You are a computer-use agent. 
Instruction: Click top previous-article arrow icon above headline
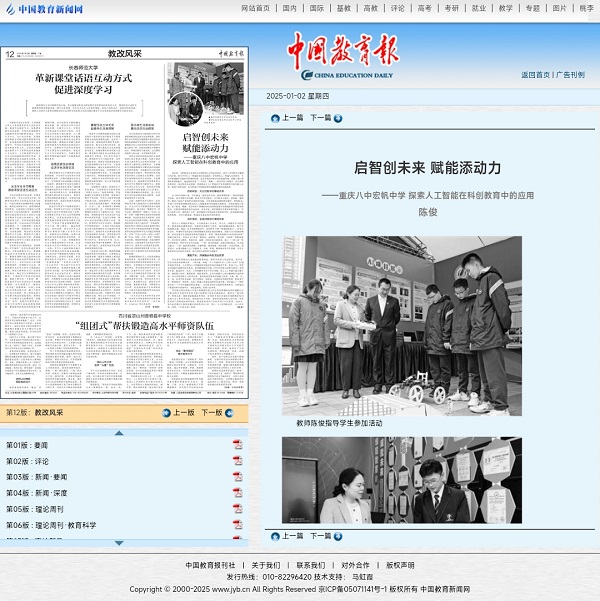(275, 118)
